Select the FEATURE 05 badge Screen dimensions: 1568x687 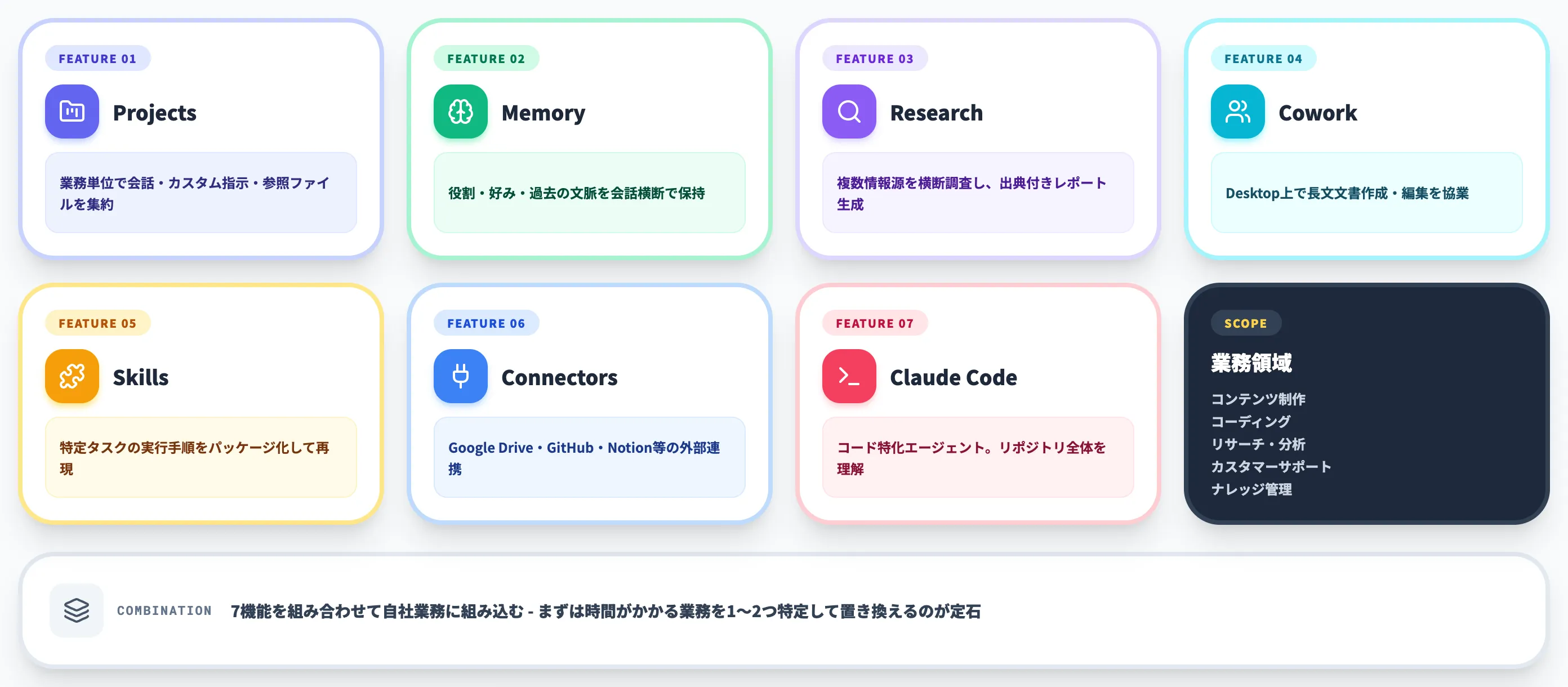tap(97, 323)
